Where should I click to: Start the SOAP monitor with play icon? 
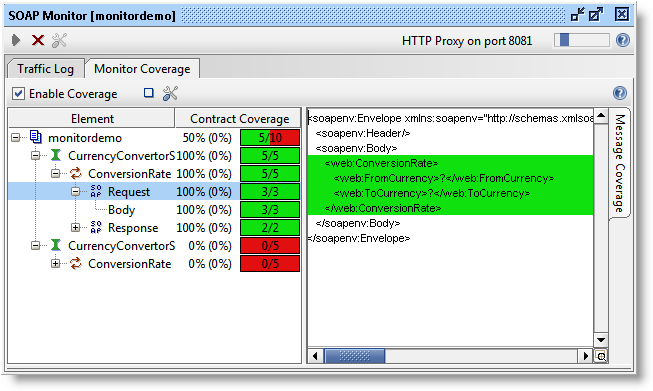pos(16,40)
